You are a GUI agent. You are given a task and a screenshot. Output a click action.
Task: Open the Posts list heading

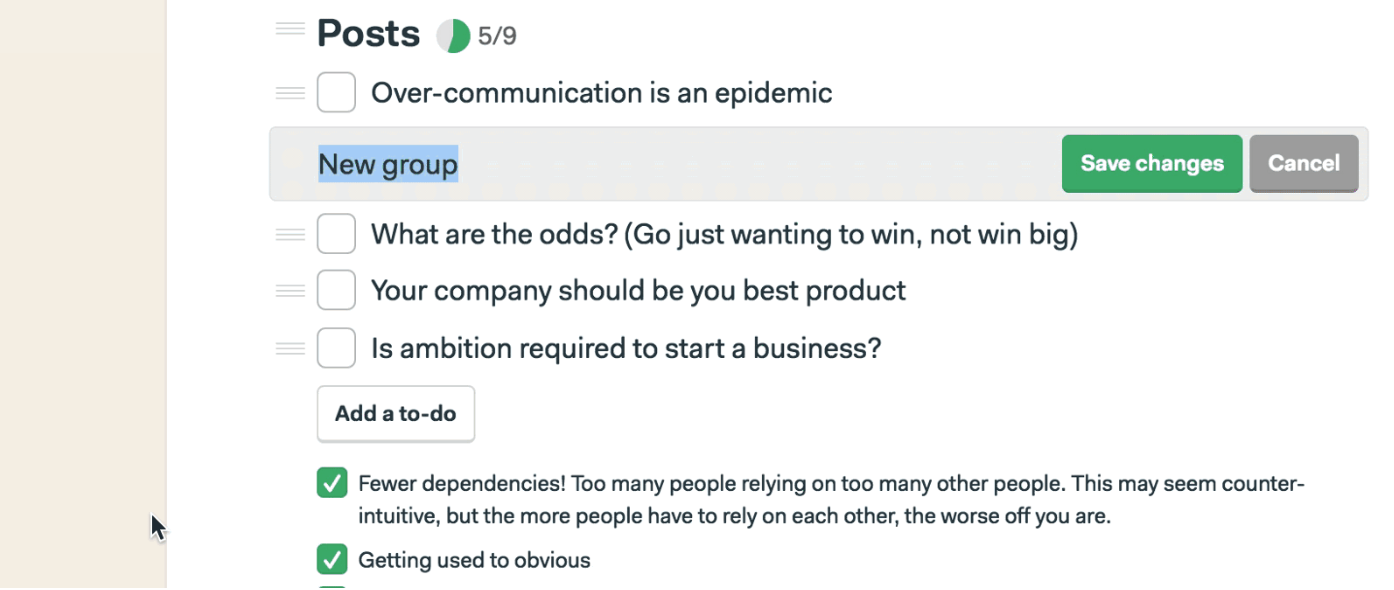[368, 34]
